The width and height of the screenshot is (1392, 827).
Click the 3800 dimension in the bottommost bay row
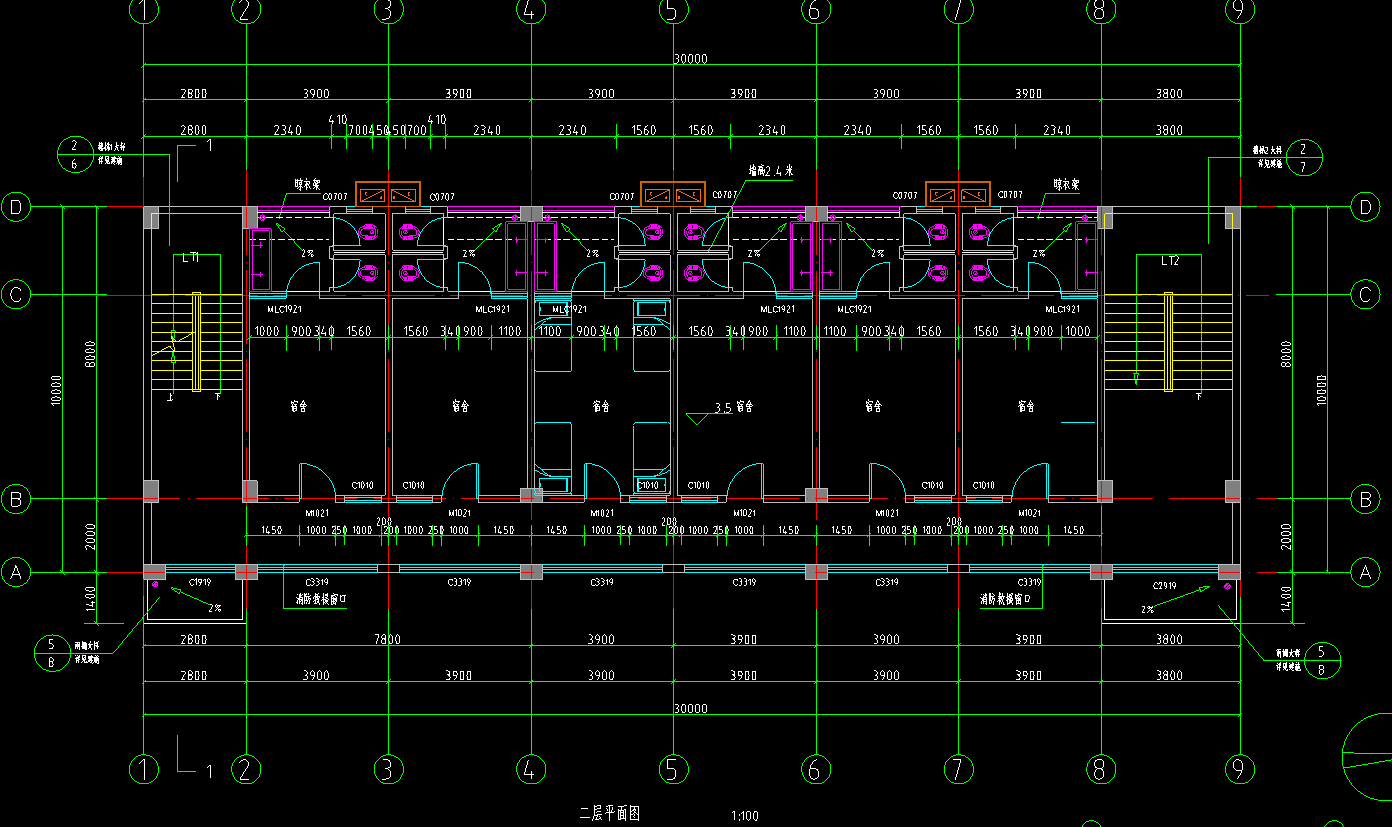pyautogui.click(x=1168, y=676)
